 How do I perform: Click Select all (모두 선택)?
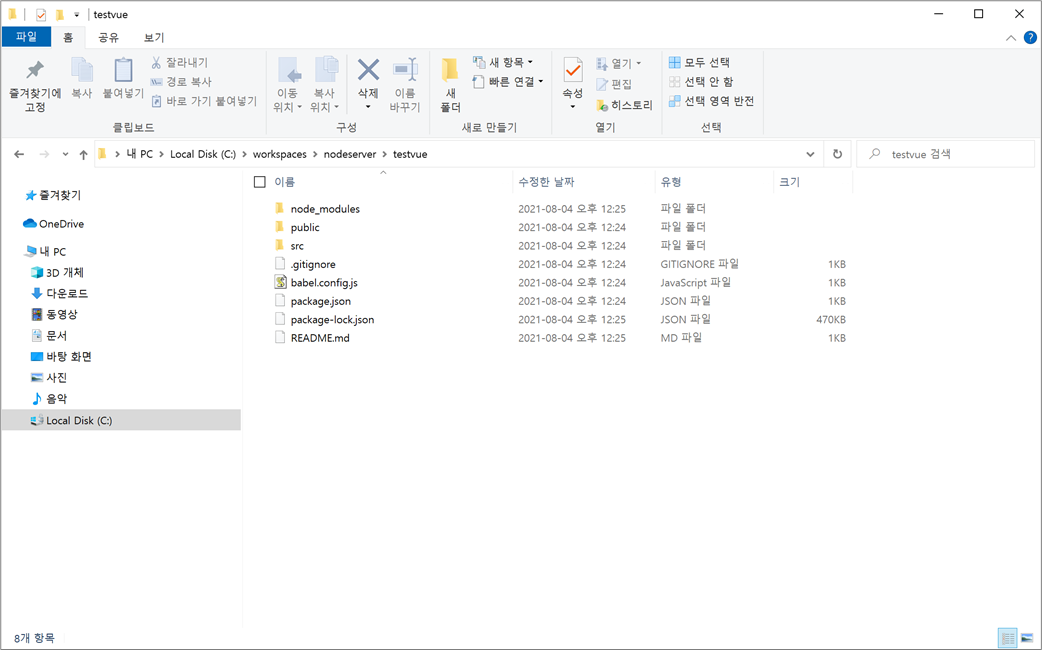pos(699,62)
